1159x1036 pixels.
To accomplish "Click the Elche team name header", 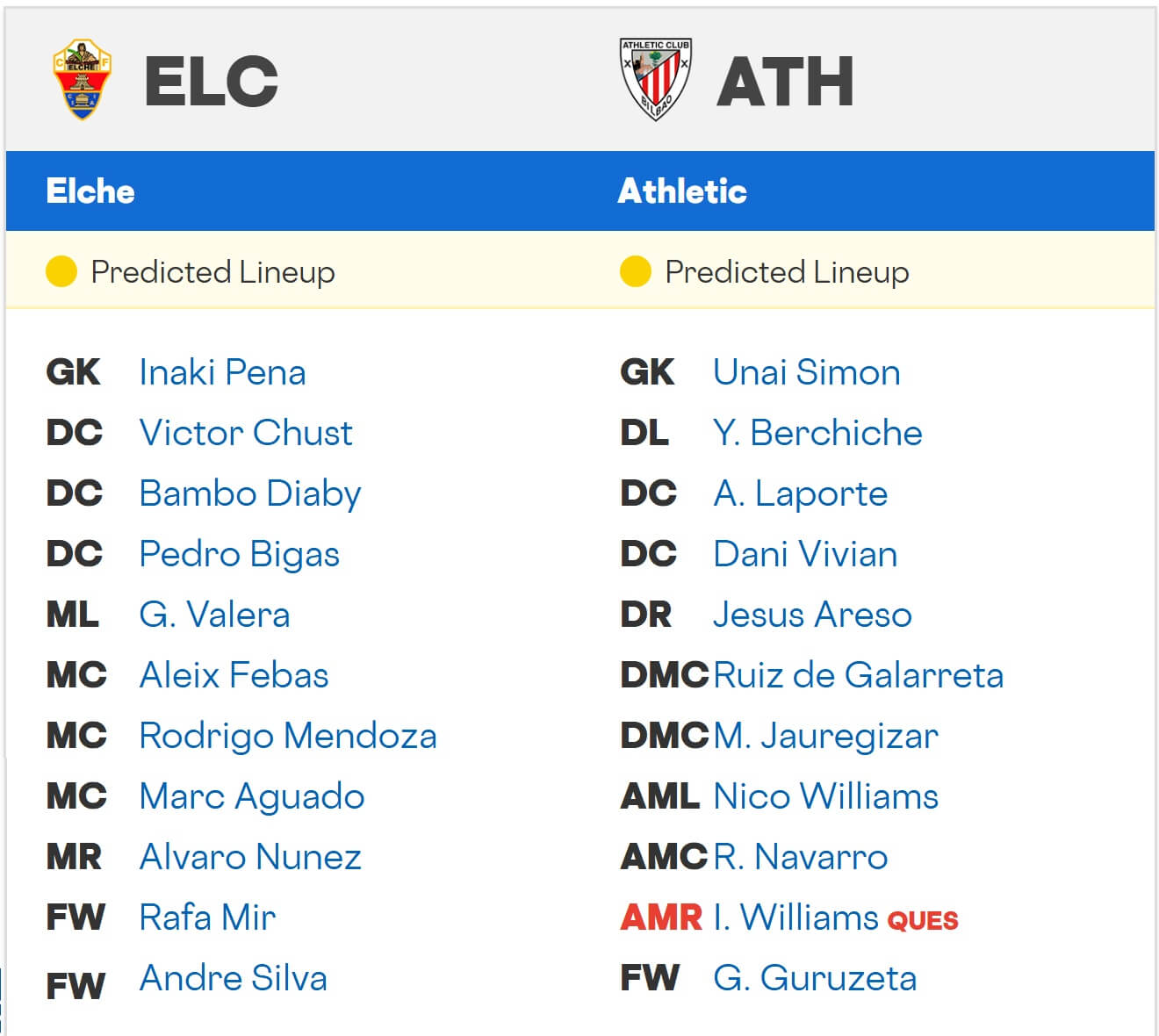I will (90, 191).
